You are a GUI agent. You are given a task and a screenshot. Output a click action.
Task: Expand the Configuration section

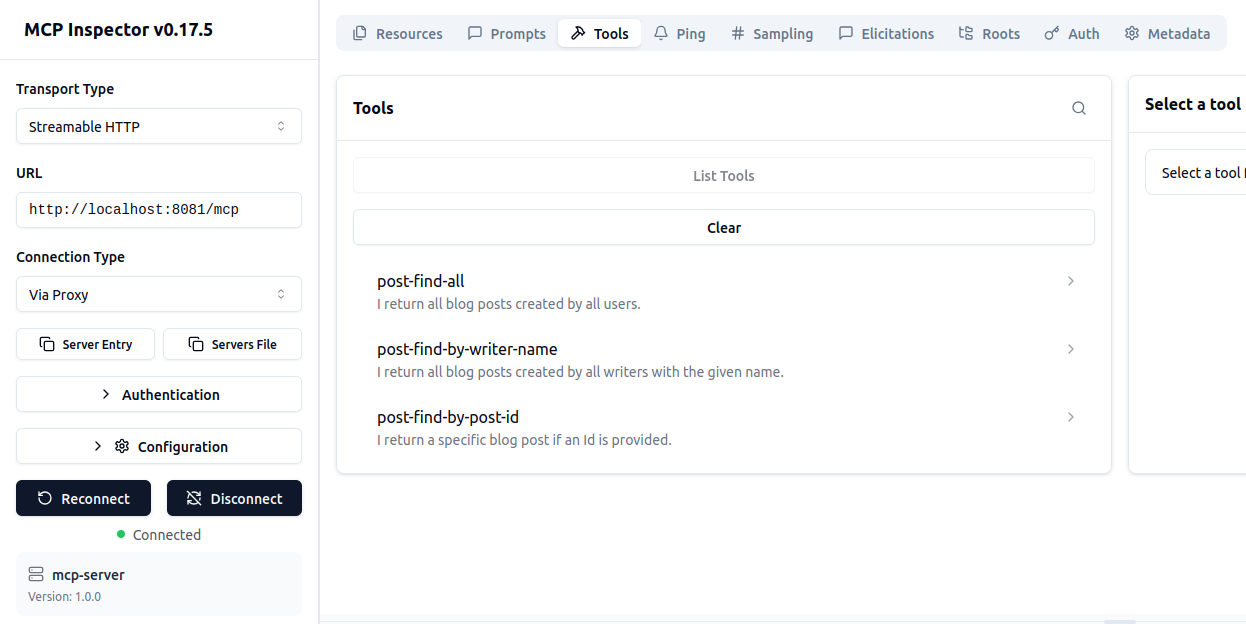[x=159, y=447]
